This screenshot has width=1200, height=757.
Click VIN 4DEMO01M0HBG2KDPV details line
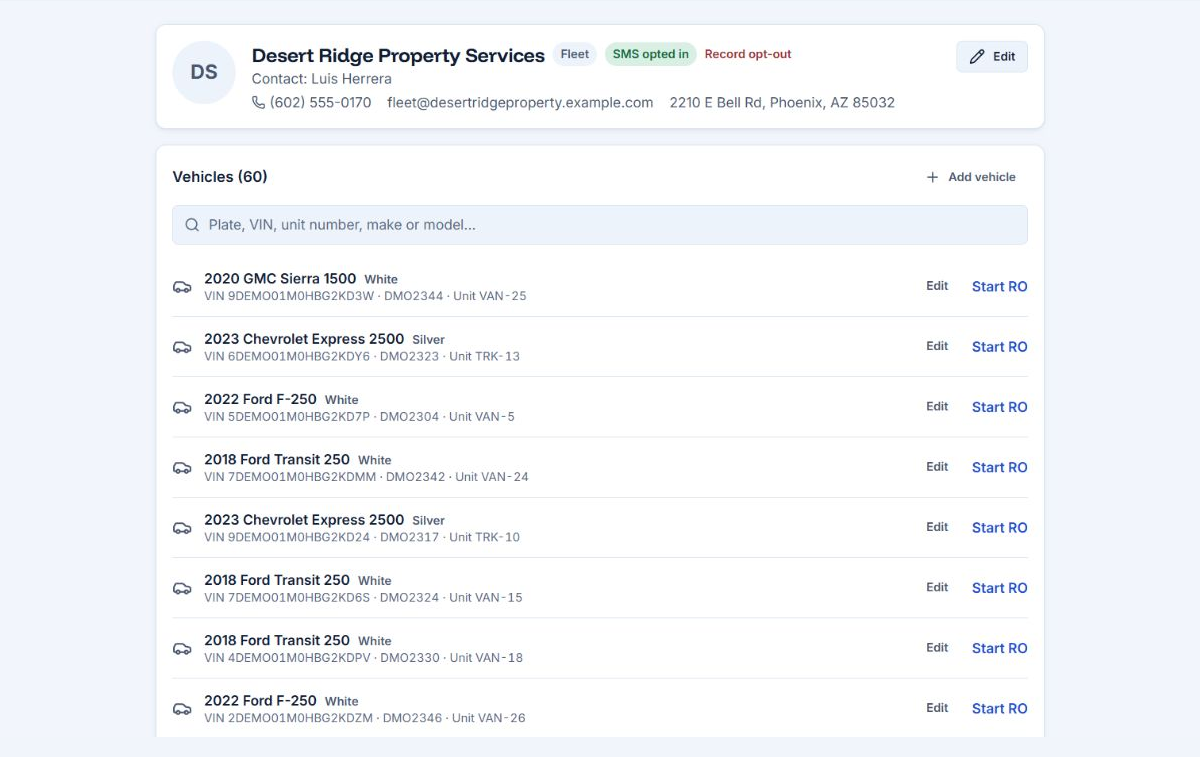coord(363,657)
